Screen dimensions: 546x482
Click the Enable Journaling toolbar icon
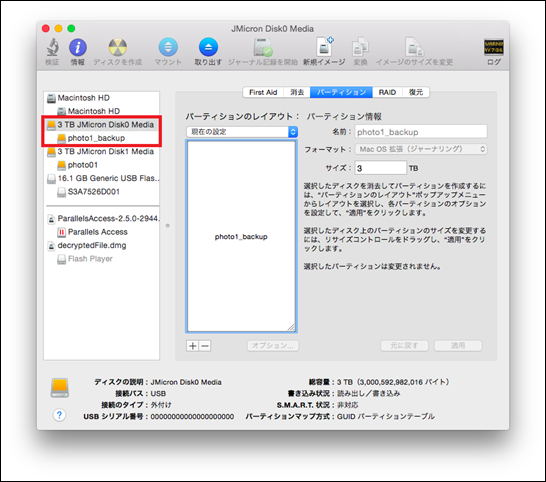[x=263, y=47]
